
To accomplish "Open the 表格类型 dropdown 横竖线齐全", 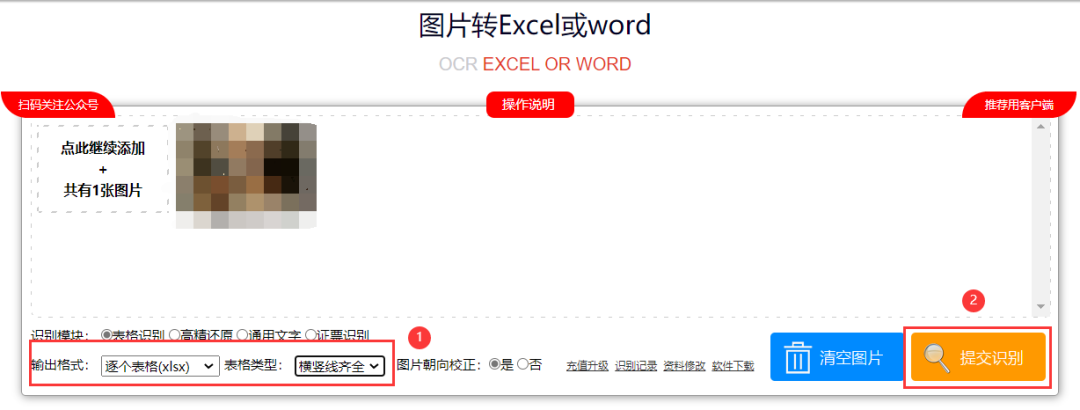I will click(x=340, y=366).
